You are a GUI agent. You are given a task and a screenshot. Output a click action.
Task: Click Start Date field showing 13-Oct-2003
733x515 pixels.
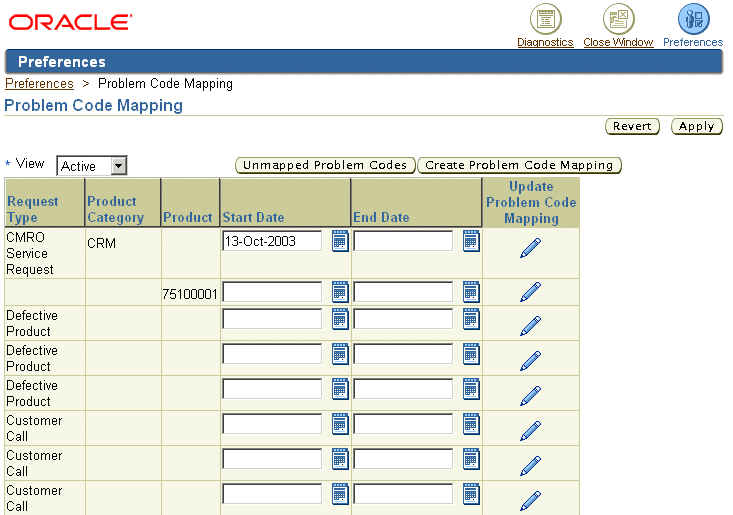coord(272,241)
